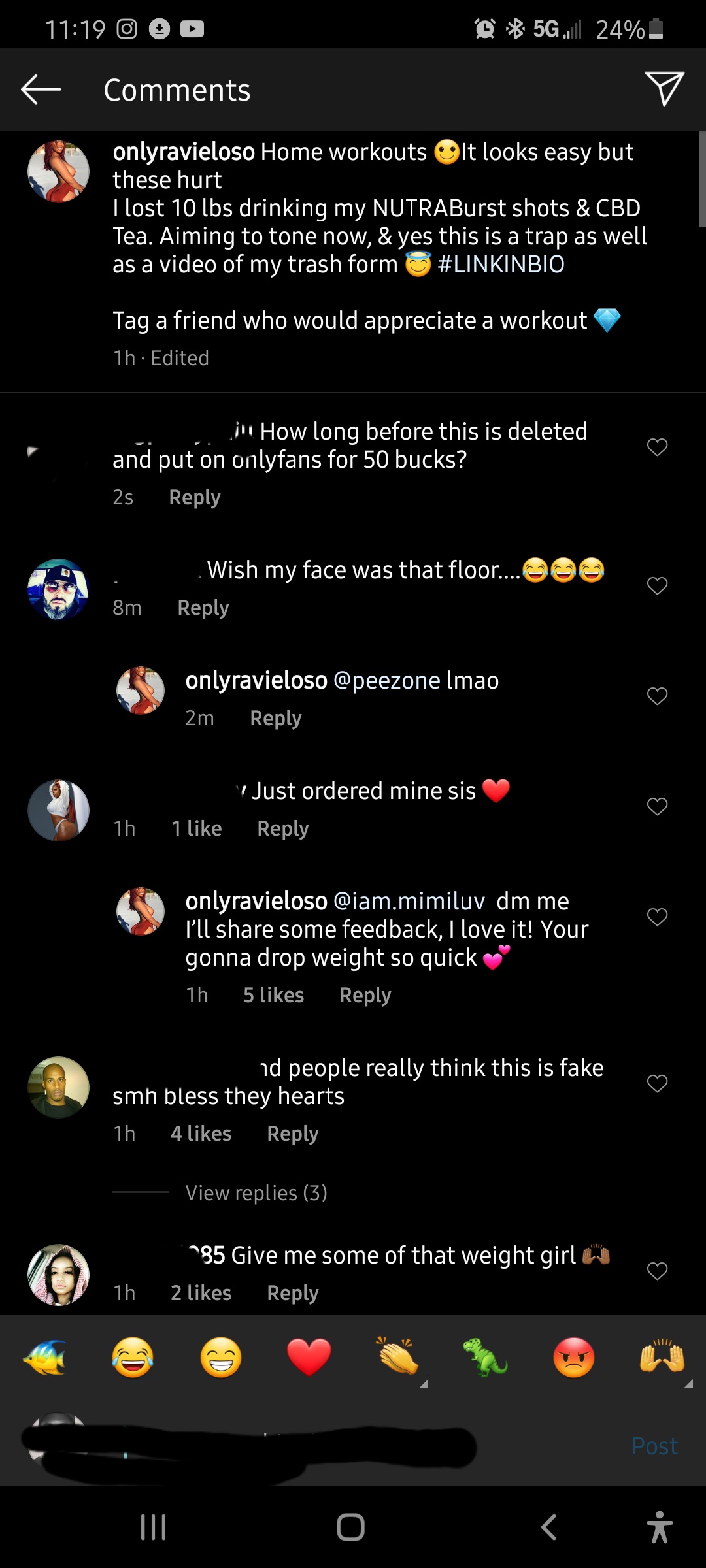Image resolution: width=706 pixels, height=1568 pixels.
Task: Like the 'Just ordered mine sis' comment
Action: point(657,806)
